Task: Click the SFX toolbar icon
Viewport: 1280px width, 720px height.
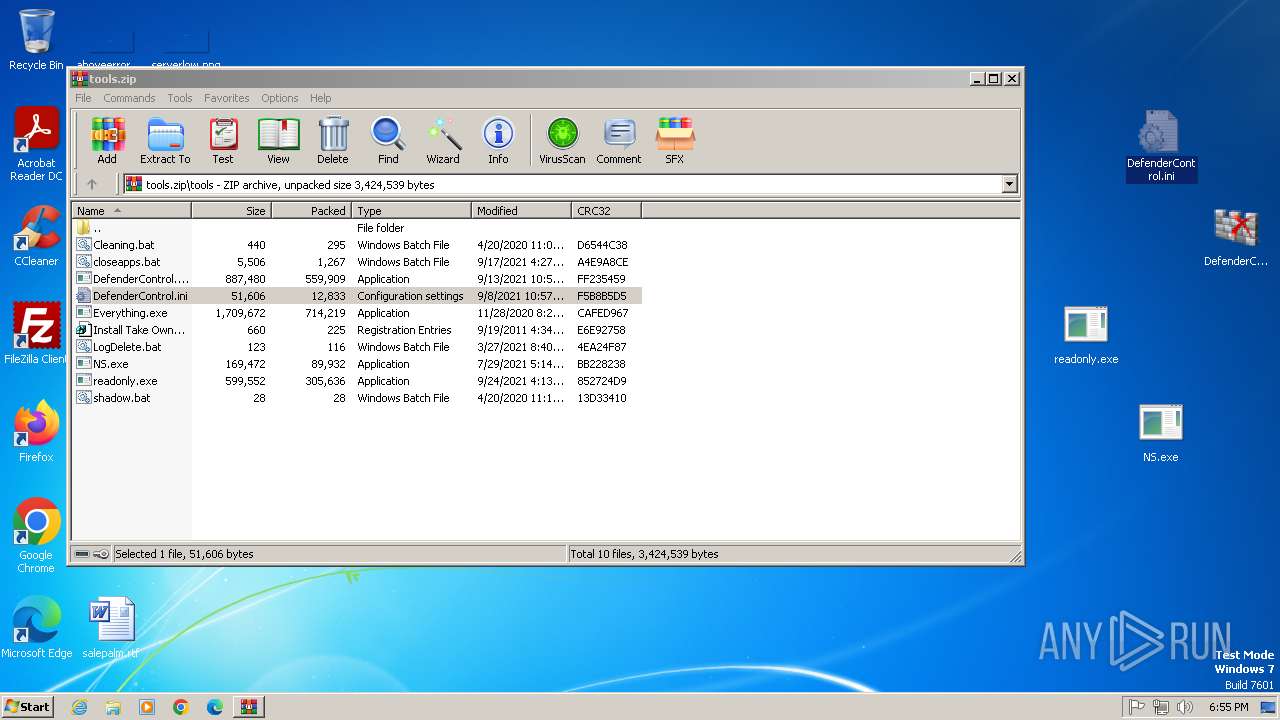Action: [x=675, y=140]
